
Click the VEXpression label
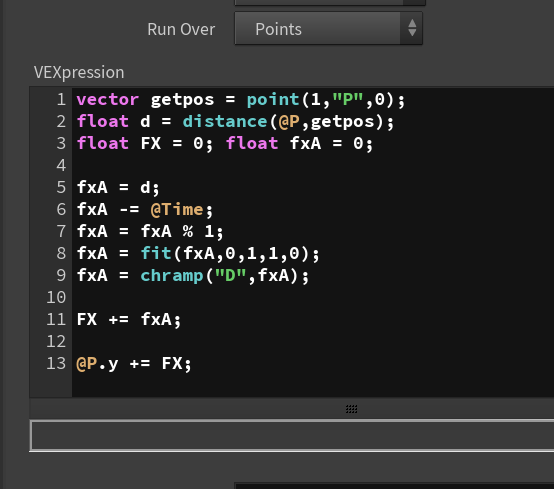coord(79,73)
